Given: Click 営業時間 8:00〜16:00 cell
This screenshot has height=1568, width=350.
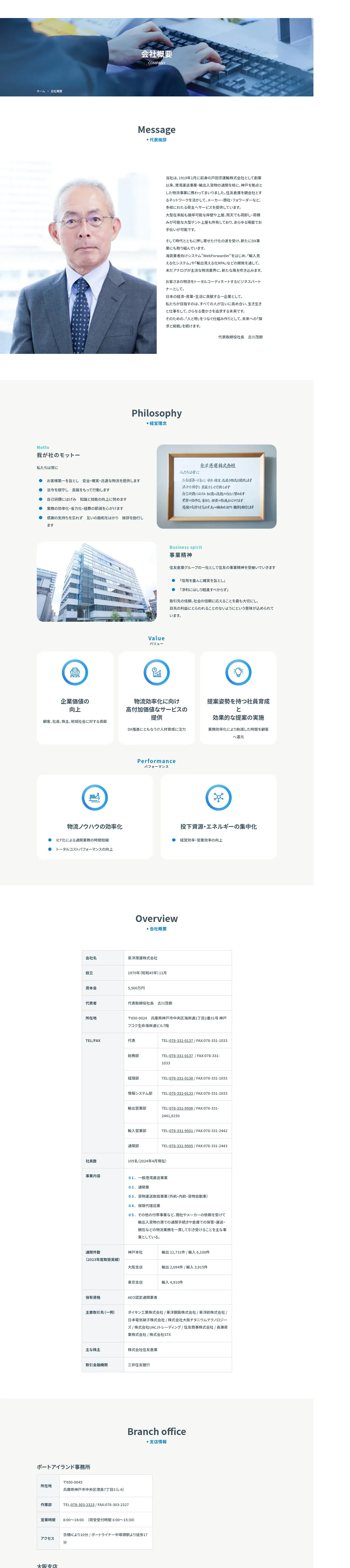Looking at the screenshot, I should pyautogui.click(x=106, y=1519).
